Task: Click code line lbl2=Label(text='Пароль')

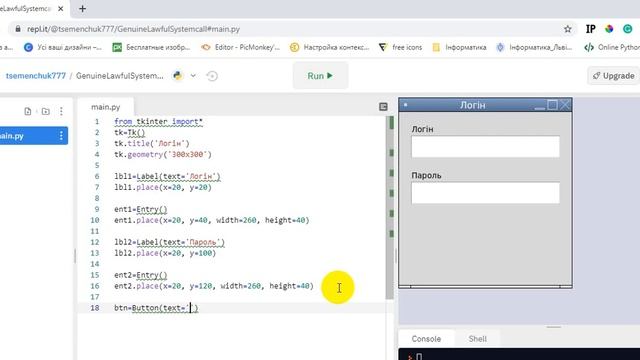Action: tap(169, 242)
